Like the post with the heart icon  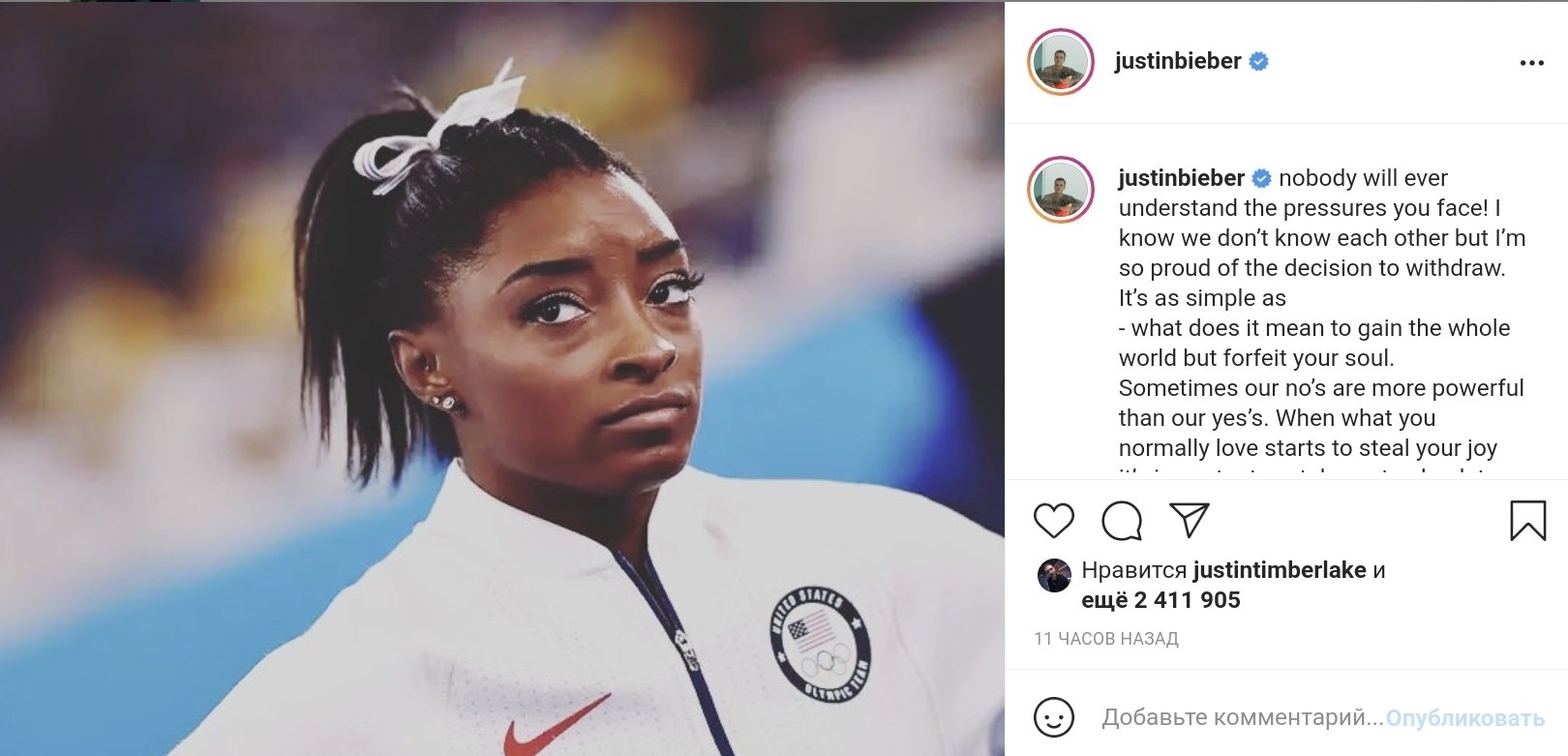point(1054,521)
